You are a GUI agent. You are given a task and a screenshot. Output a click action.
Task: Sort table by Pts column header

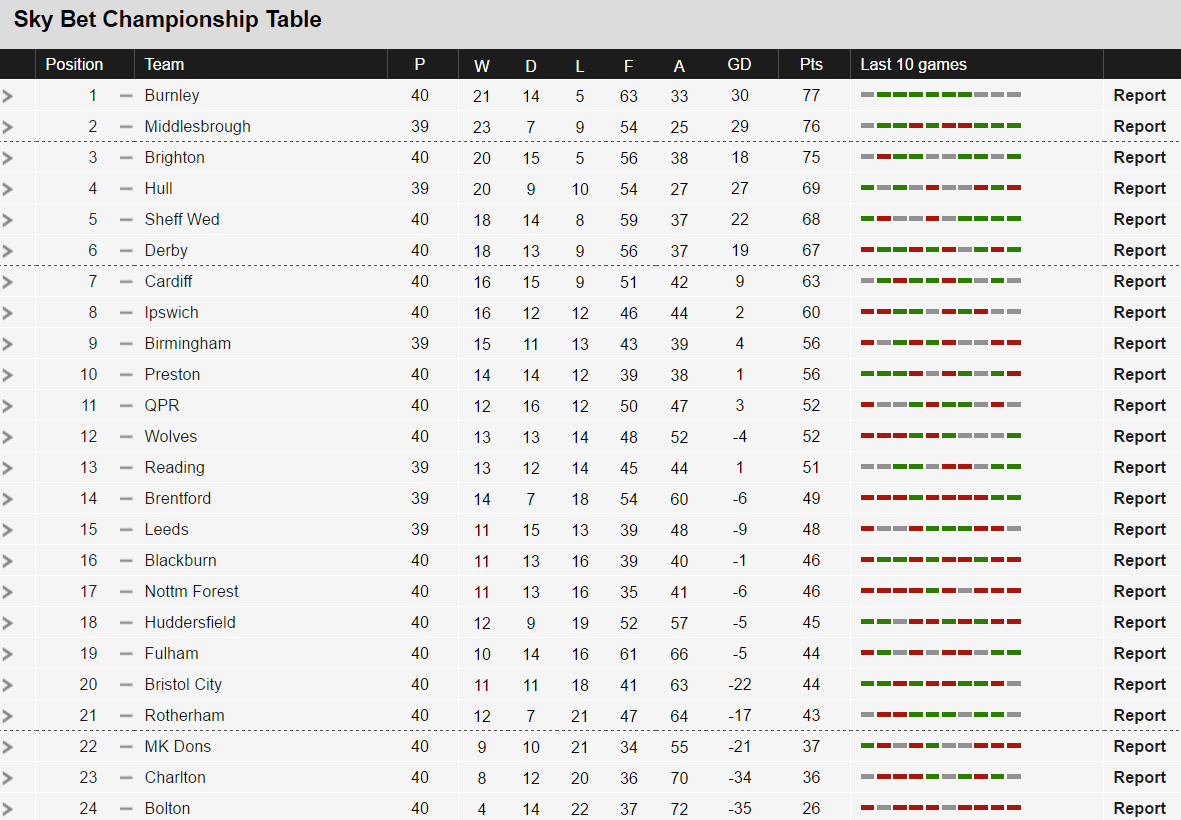click(811, 65)
